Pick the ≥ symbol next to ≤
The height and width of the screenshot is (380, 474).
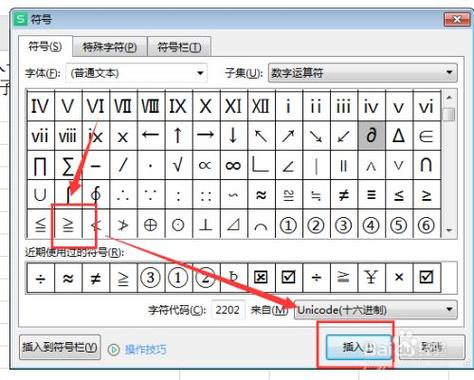pos(427,194)
